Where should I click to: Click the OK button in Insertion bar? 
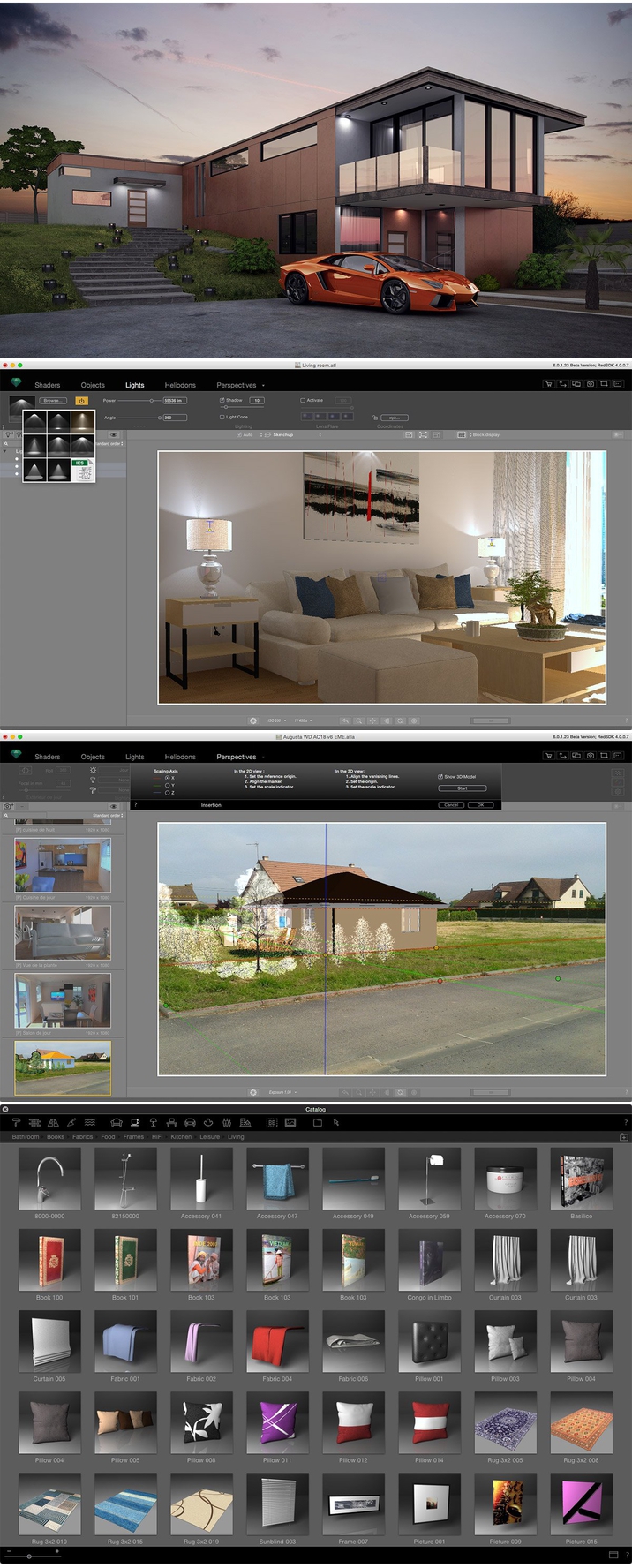coord(481,805)
